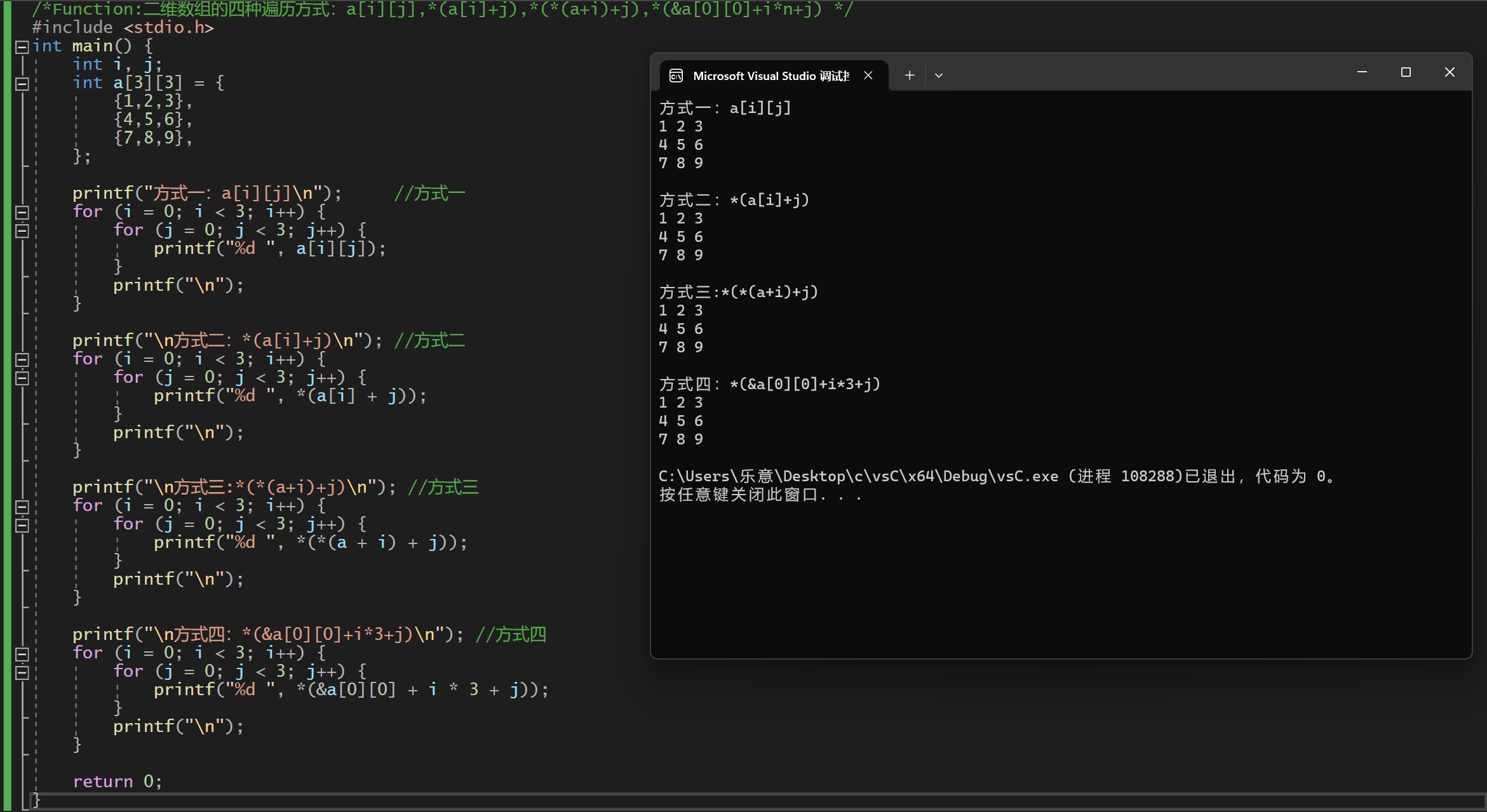Maximize the debug console window

tap(1406, 72)
